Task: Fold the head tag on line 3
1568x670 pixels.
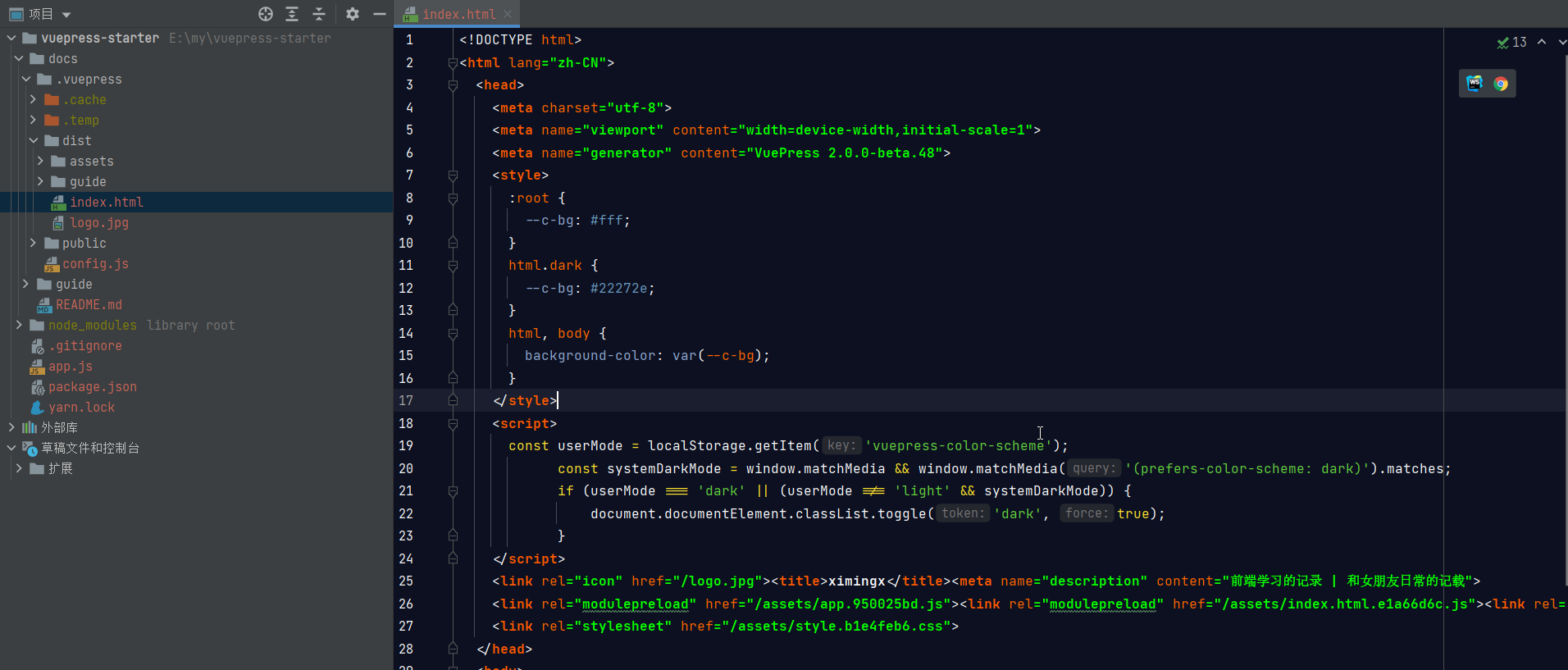Action: [453, 84]
